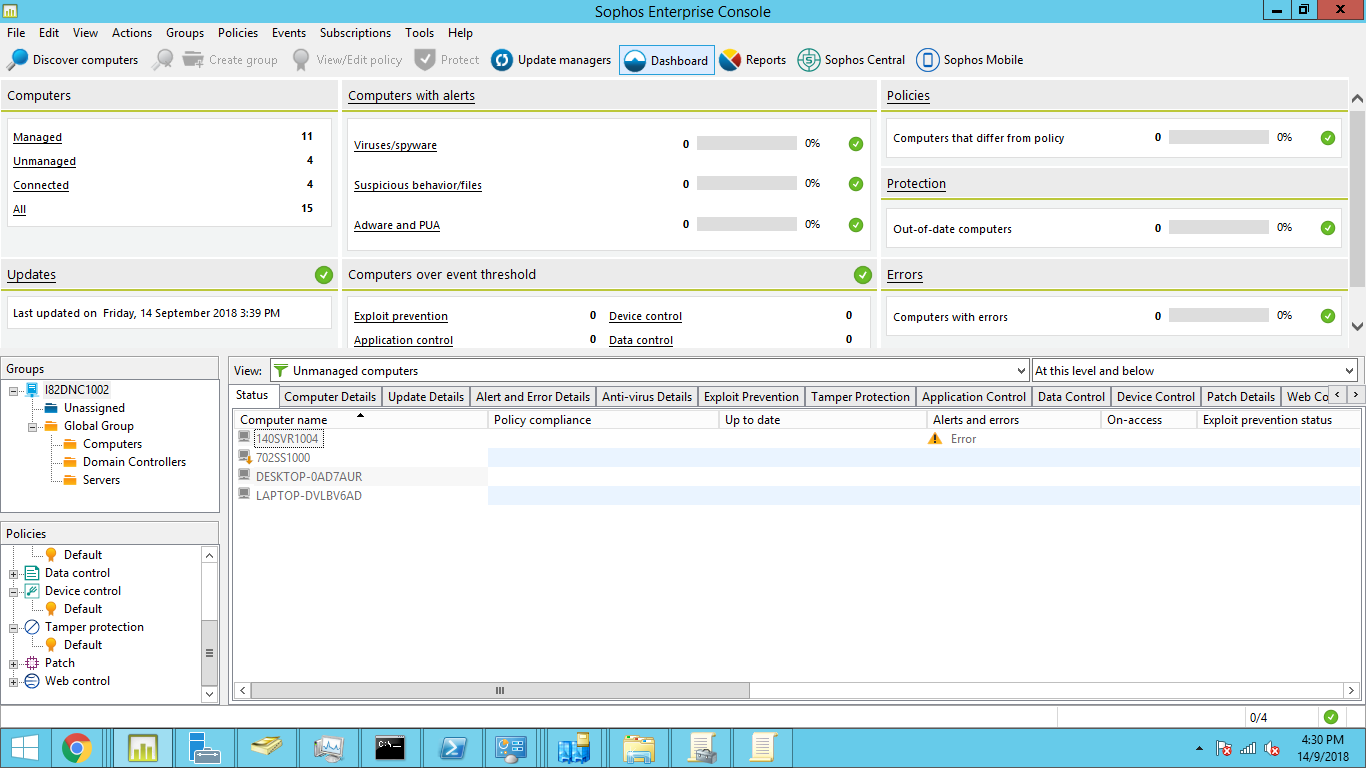Collapse the I82DNC1002 root node

(14, 390)
